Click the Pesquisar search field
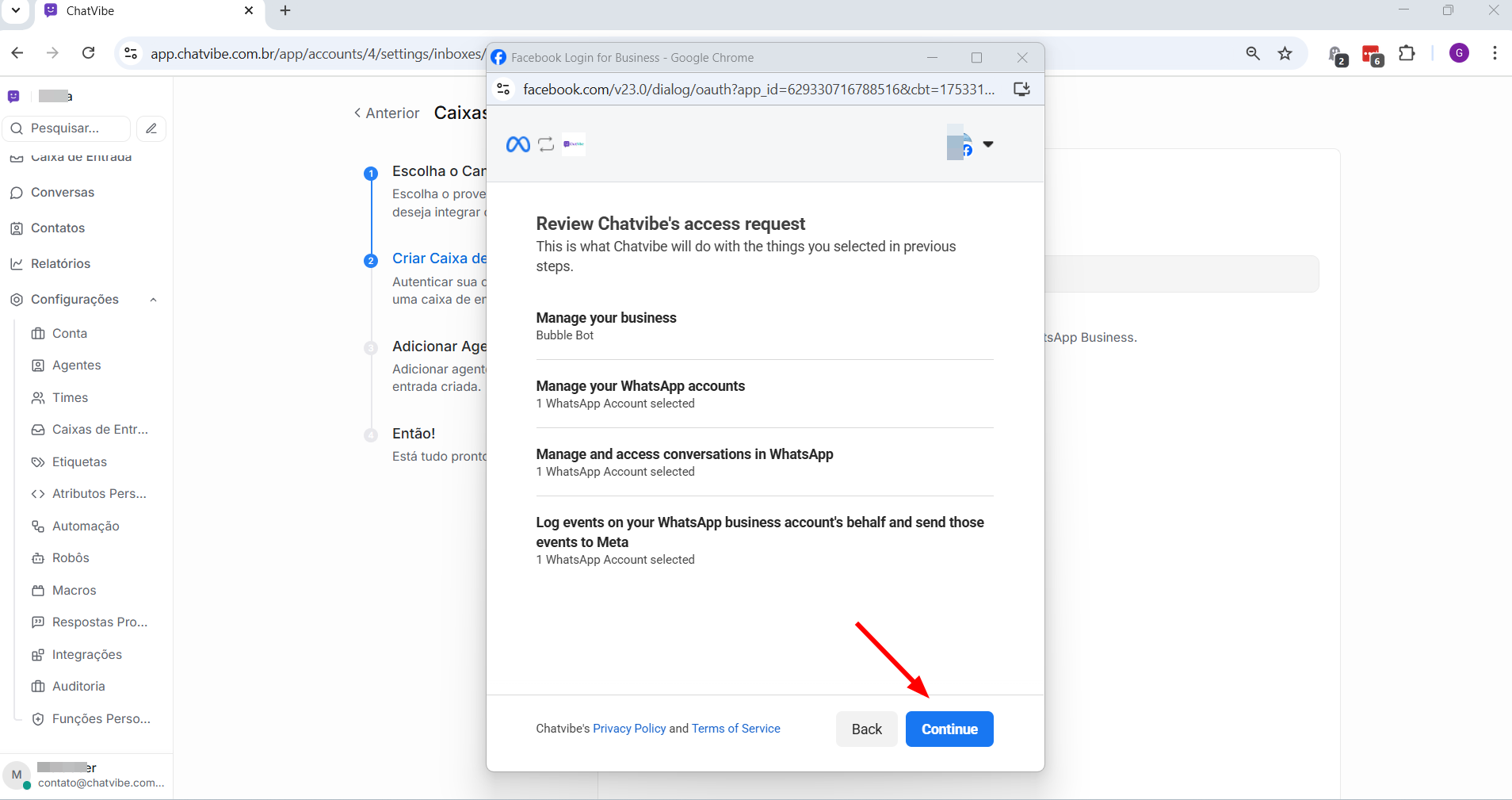Image resolution: width=1512 pixels, height=800 pixels. click(67, 128)
